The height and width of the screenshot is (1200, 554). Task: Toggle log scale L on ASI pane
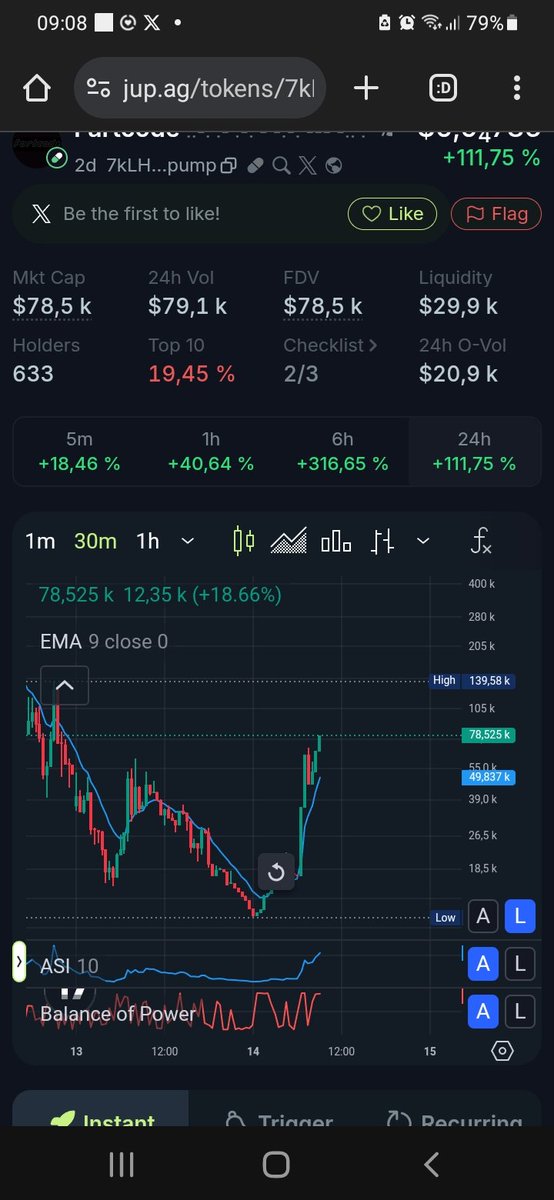point(519,964)
